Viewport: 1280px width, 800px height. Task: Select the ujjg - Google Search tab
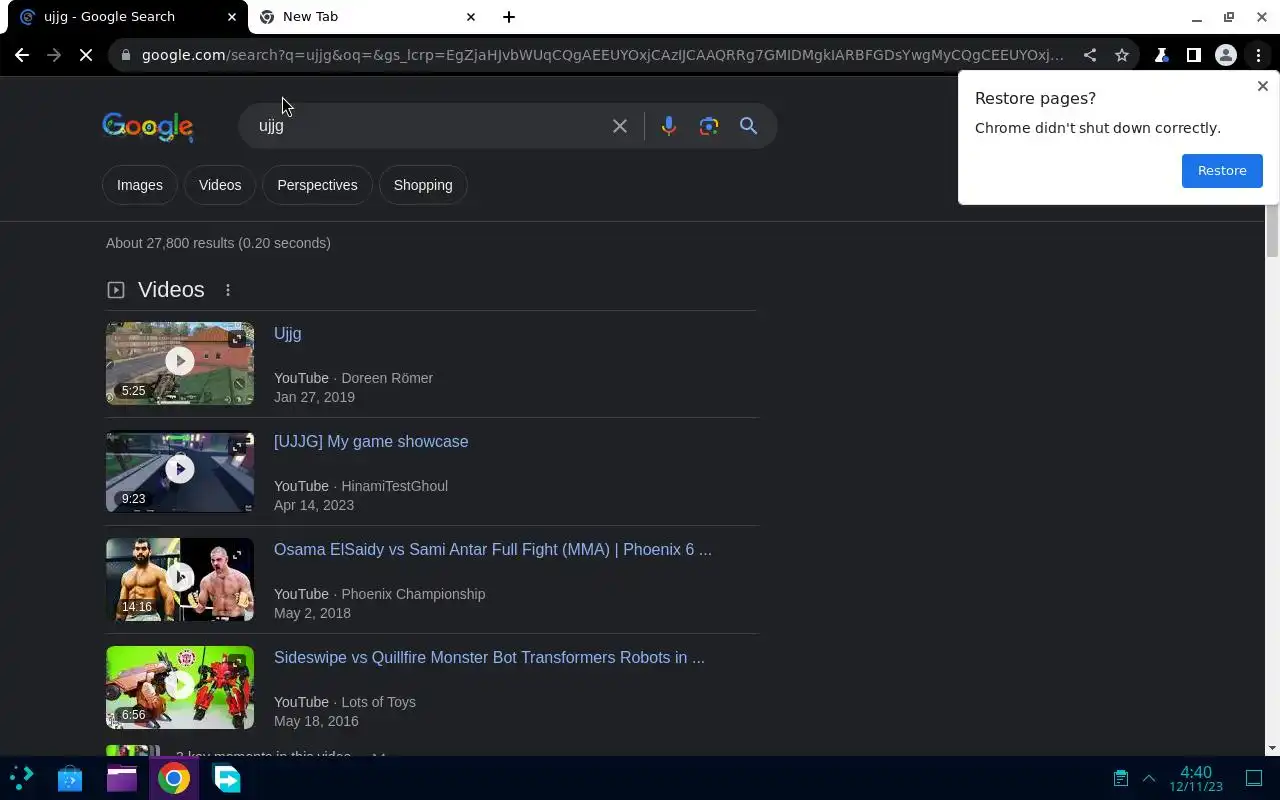pyautogui.click(x=125, y=17)
